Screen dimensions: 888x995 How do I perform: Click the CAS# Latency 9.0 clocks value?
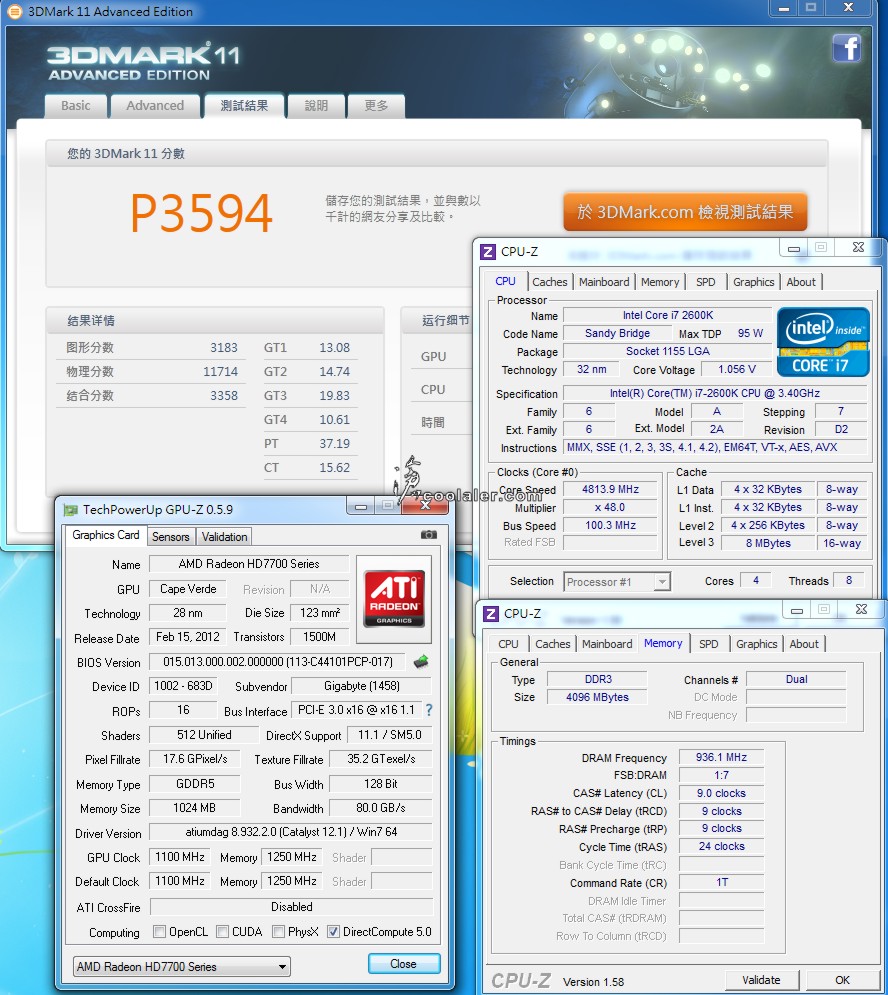pos(721,793)
